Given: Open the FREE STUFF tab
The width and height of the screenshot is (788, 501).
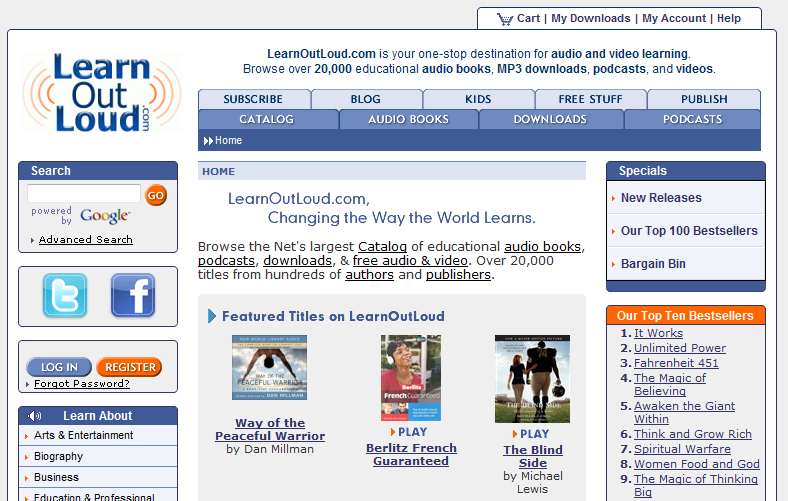Looking at the screenshot, I should pyautogui.click(x=590, y=99).
